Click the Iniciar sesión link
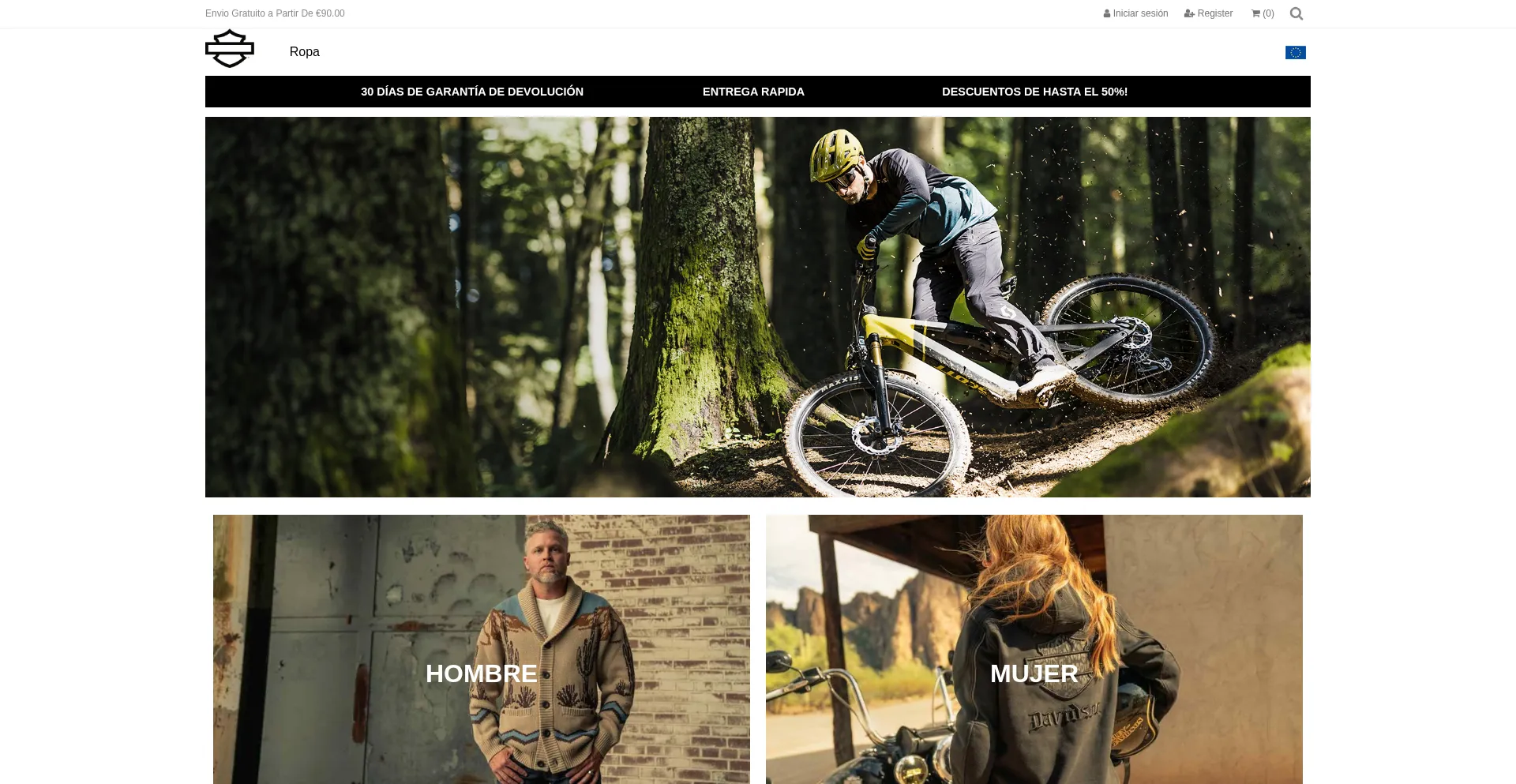1516x784 pixels. [x=1140, y=13]
